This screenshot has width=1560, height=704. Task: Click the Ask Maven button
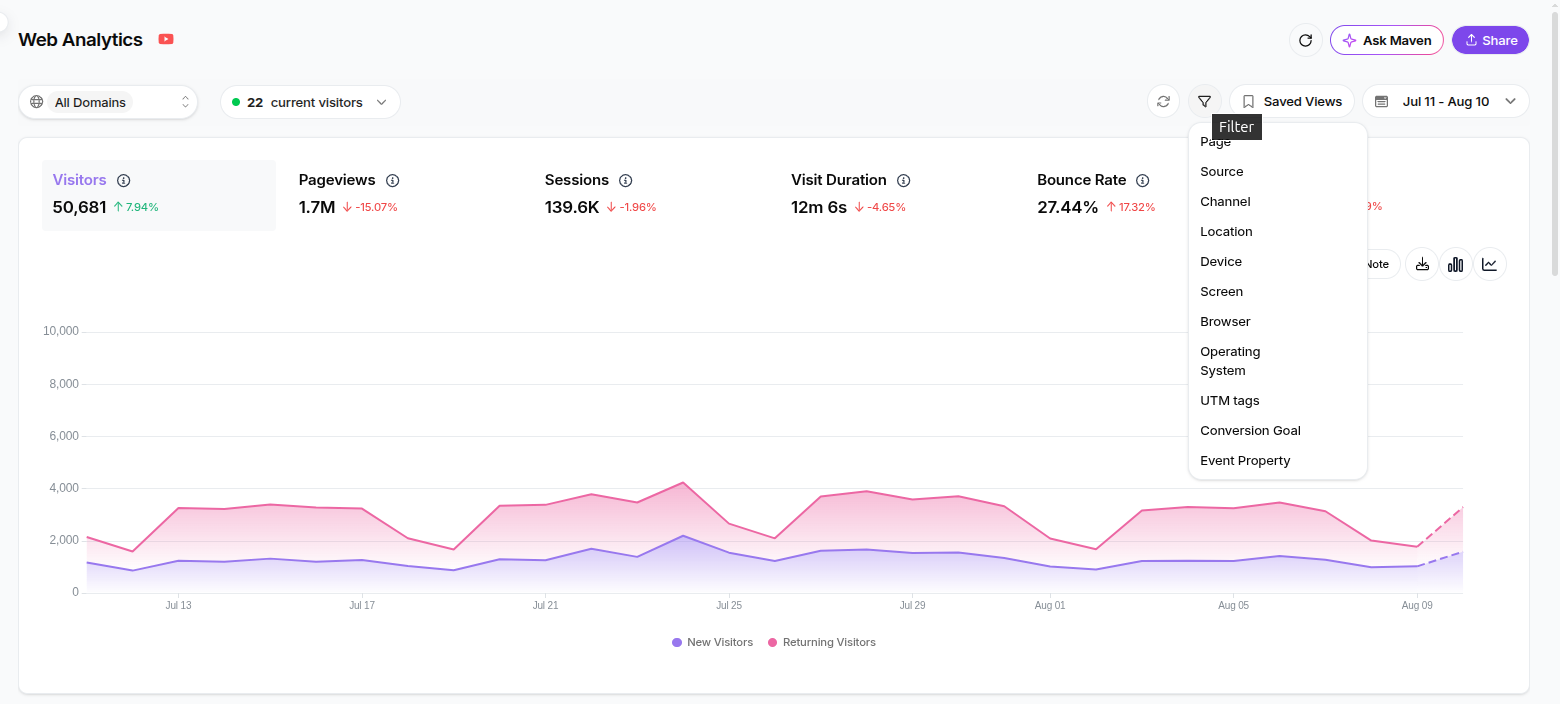click(x=1387, y=40)
